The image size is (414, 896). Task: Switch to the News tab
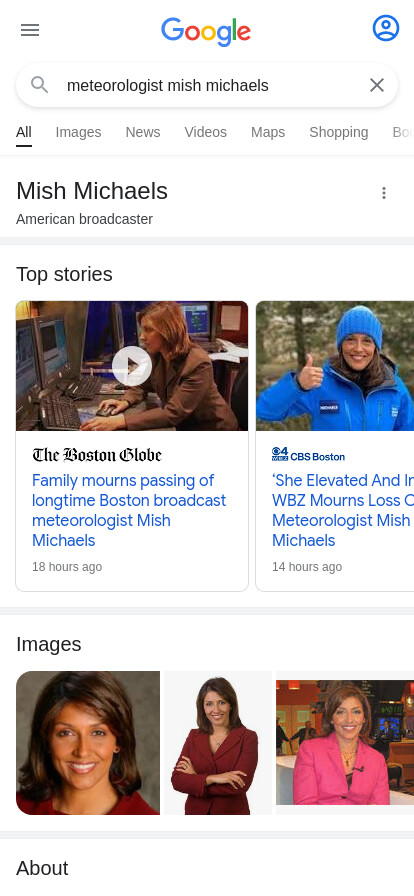point(143,132)
